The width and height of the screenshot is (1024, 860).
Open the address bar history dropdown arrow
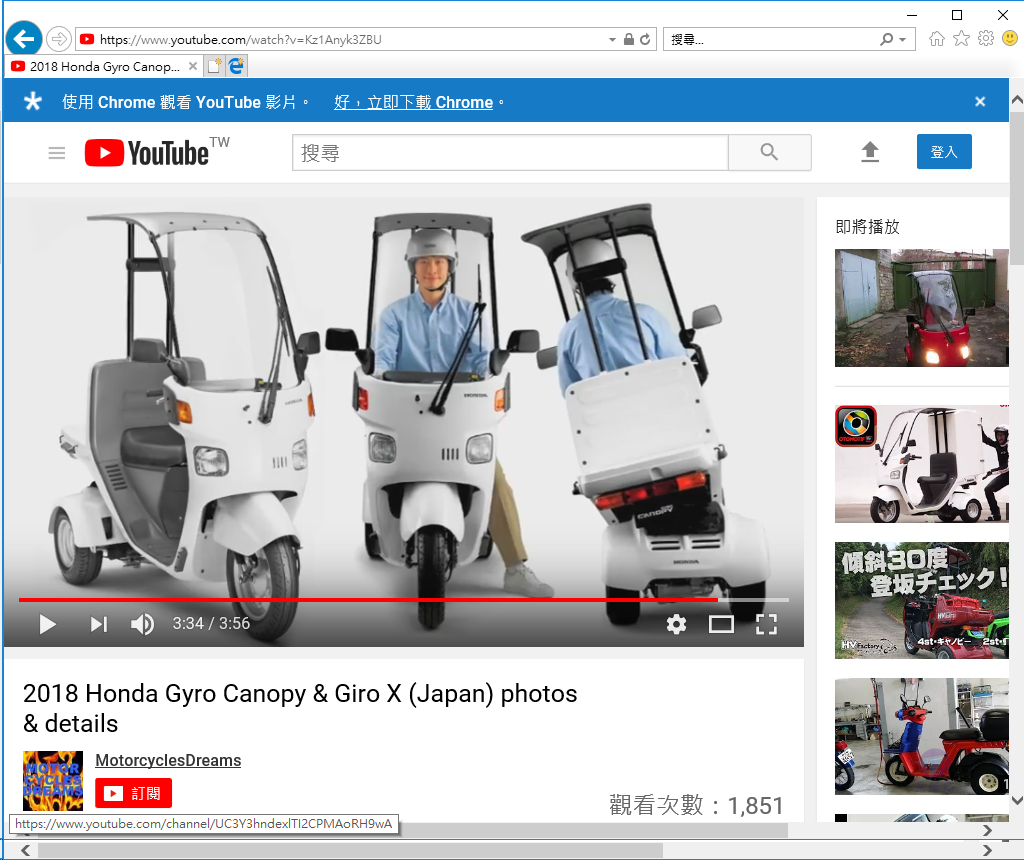[x=612, y=40]
